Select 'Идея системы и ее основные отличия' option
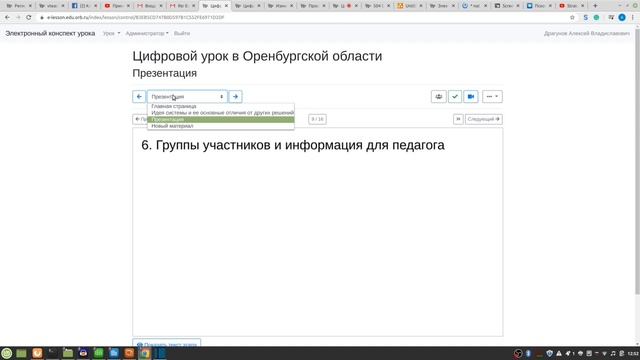640x360 pixels. click(221, 113)
